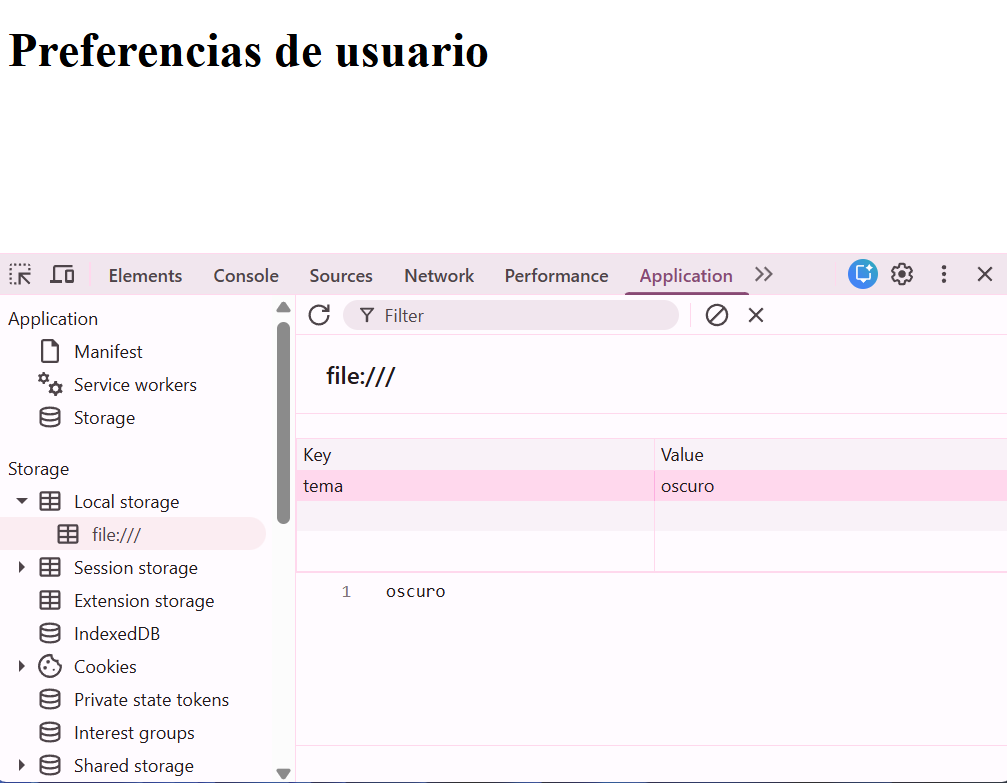The height and width of the screenshot is (783, 1007).
Task: Activate the inspect element picker icon
Action: (x=20, y=274)
